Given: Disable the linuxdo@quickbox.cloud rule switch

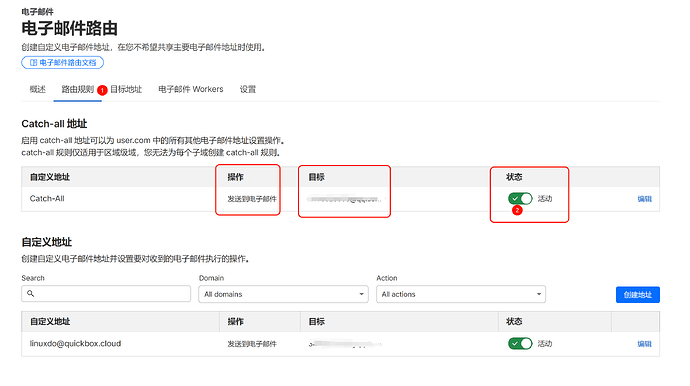Looking at the screenshot, I should tap(520, 343).
